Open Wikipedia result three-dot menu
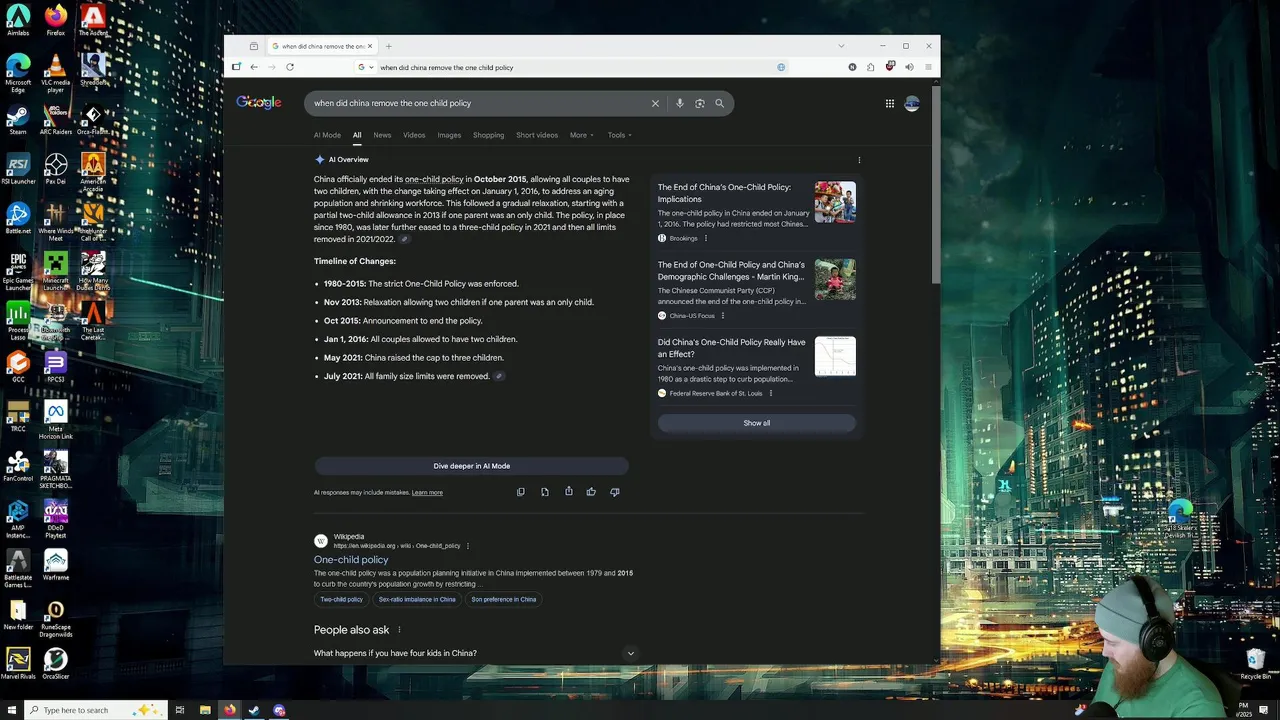Screen dimensions: 1280x720 pos(467,546)
